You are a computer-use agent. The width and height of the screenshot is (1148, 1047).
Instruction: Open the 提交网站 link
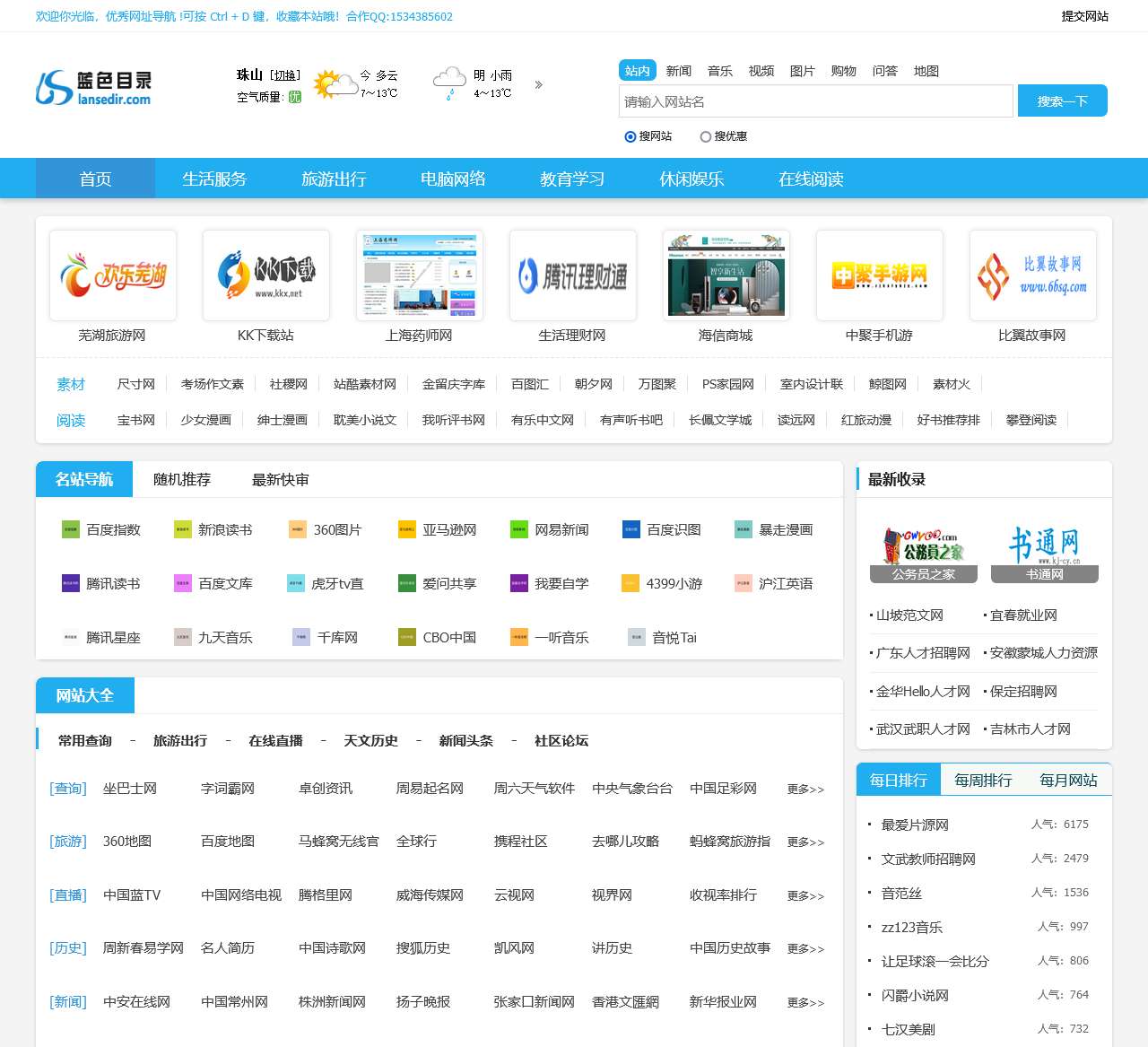click(x=1084, y=16)
